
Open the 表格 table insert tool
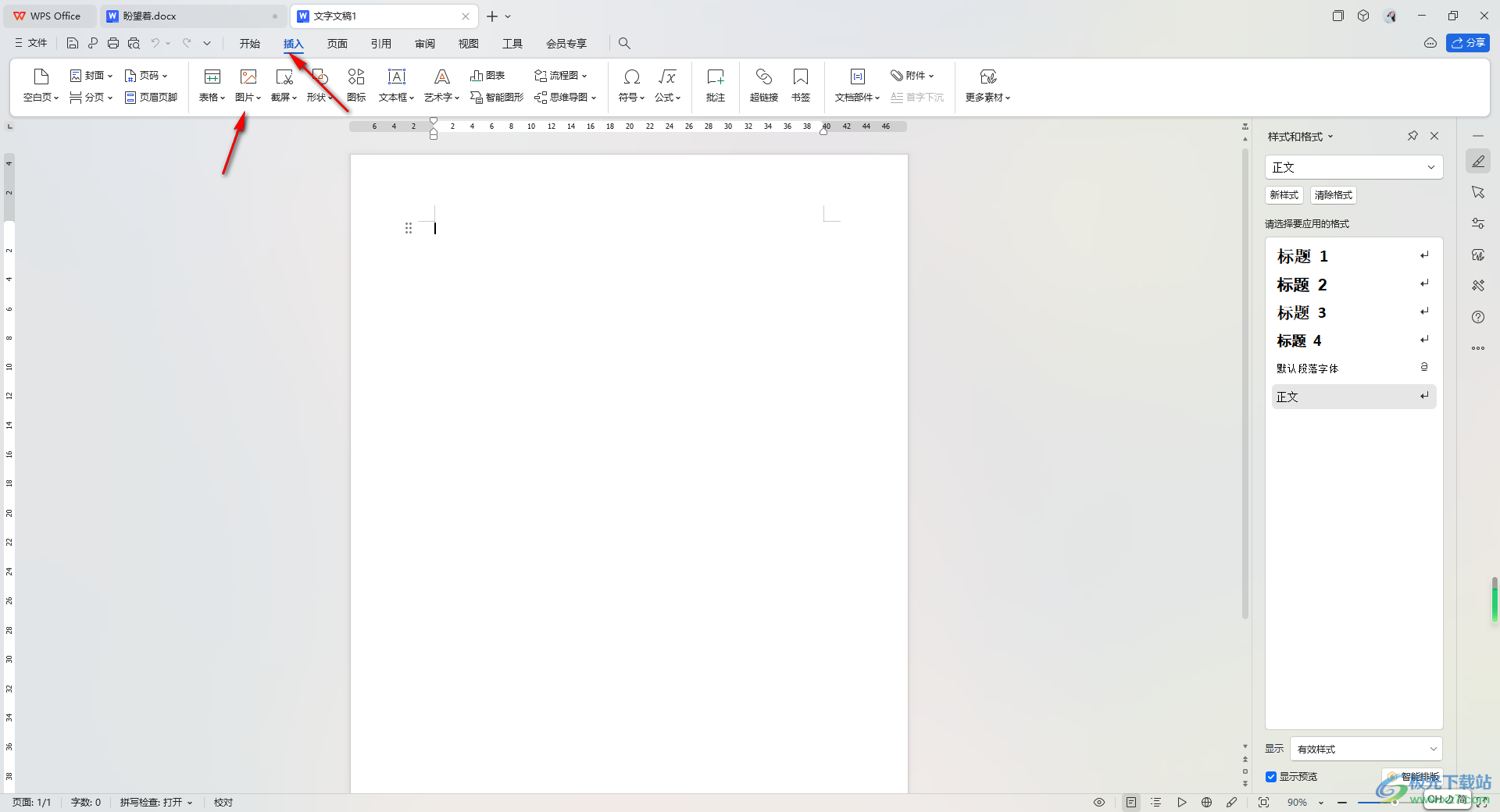coord(212,85)
